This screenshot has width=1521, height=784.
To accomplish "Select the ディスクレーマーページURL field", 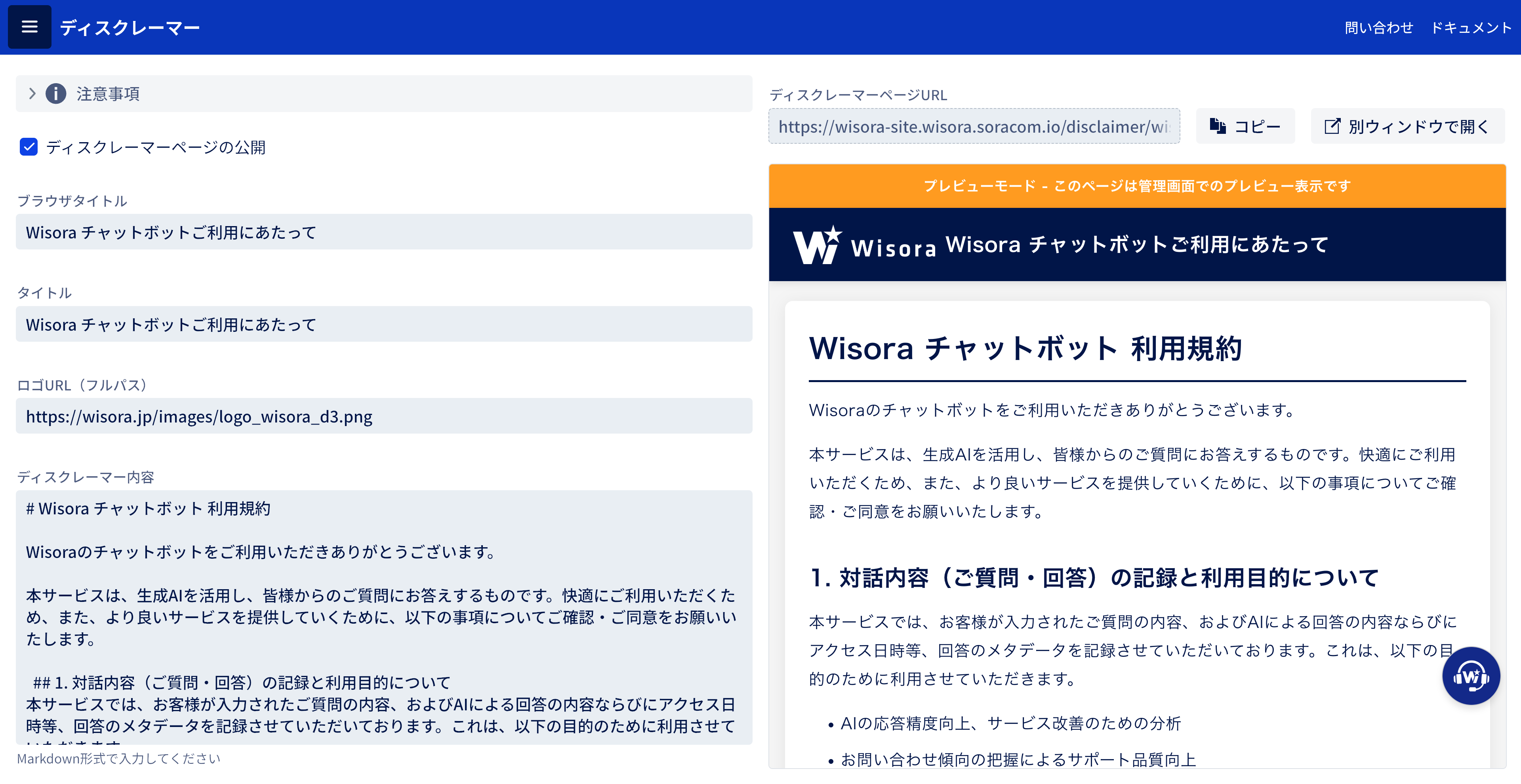I will 974,126.
